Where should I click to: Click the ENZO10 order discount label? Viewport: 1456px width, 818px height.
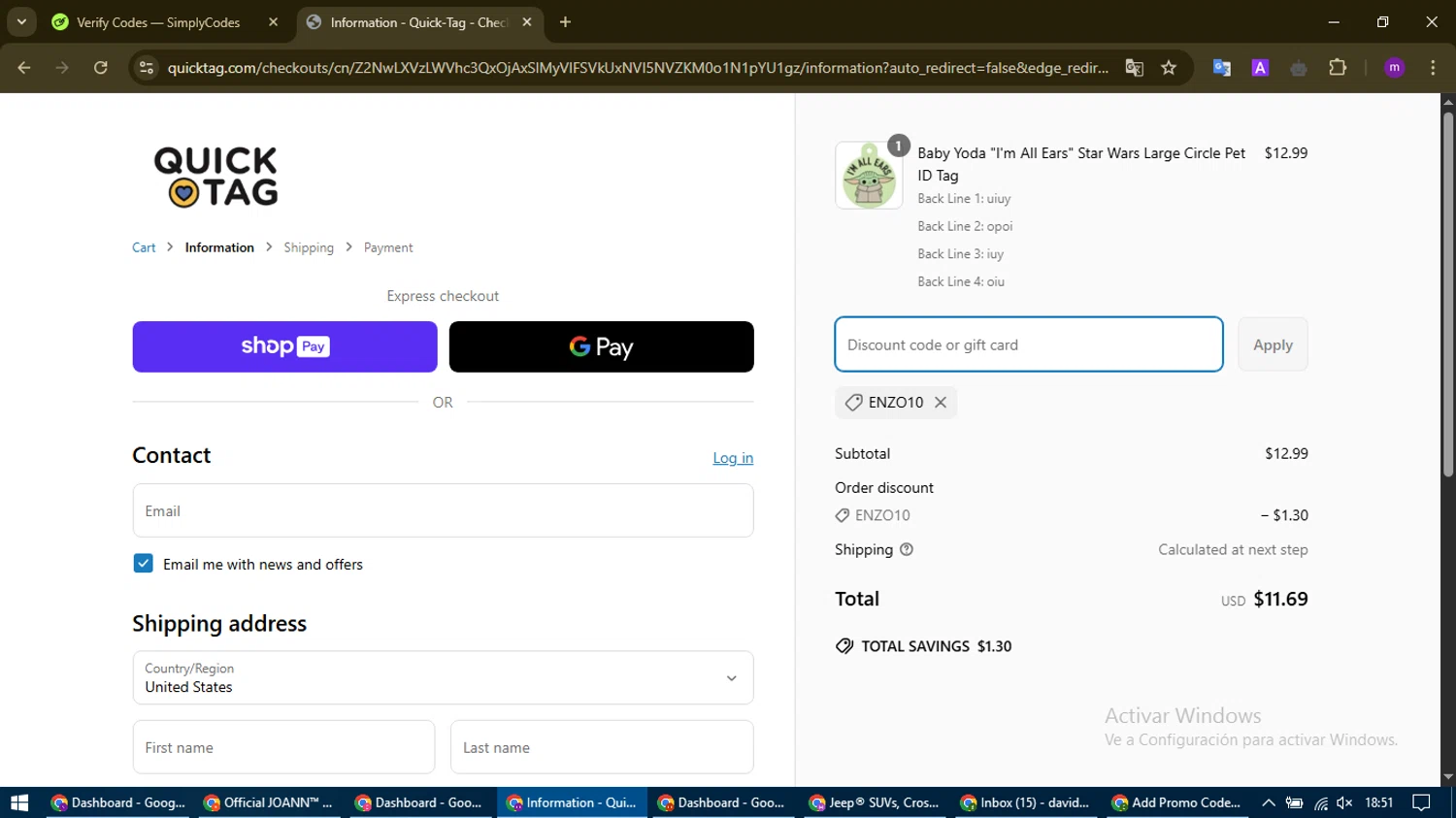[882, 515]
